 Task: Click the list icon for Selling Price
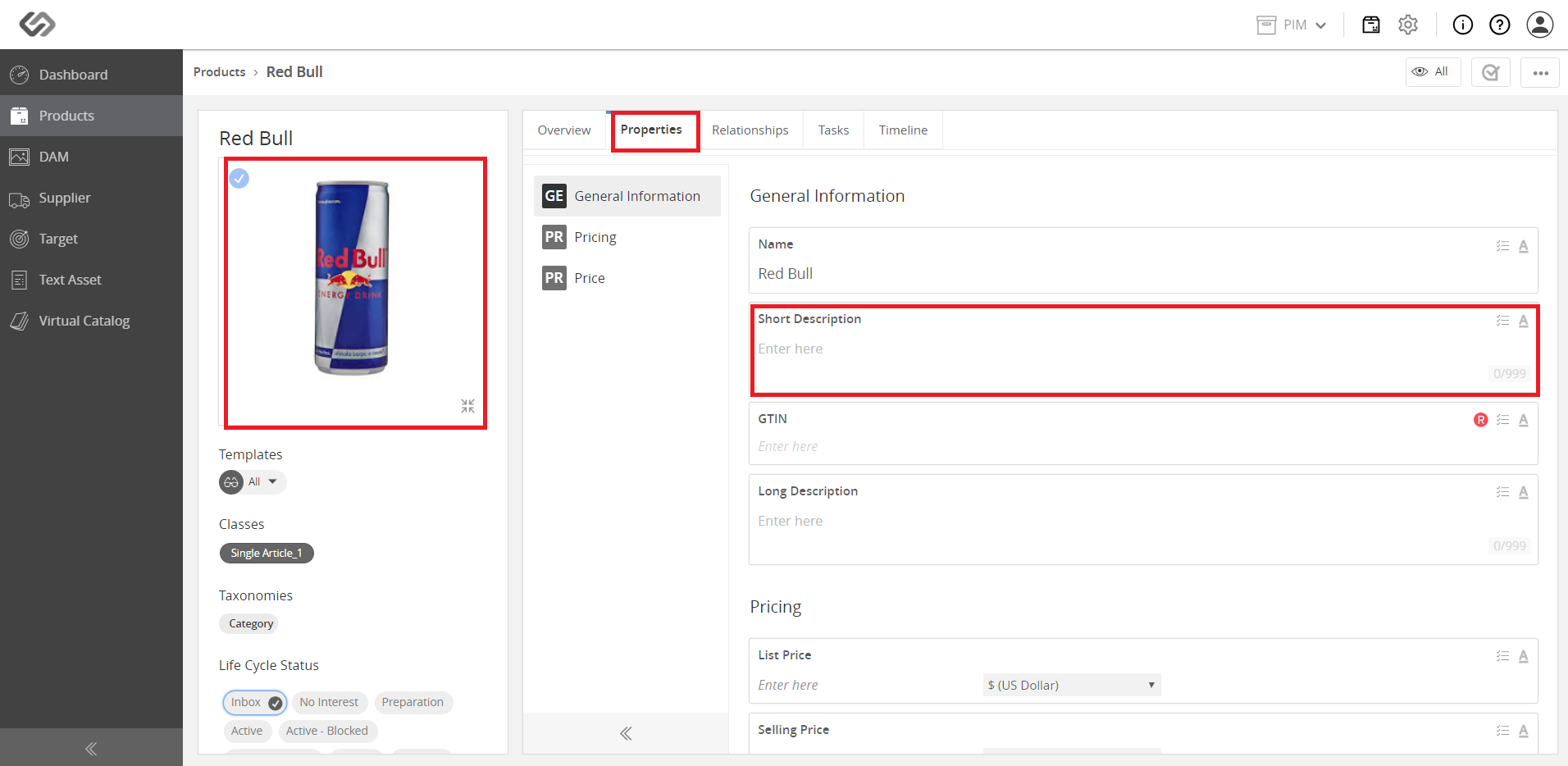coord(1502,731)
